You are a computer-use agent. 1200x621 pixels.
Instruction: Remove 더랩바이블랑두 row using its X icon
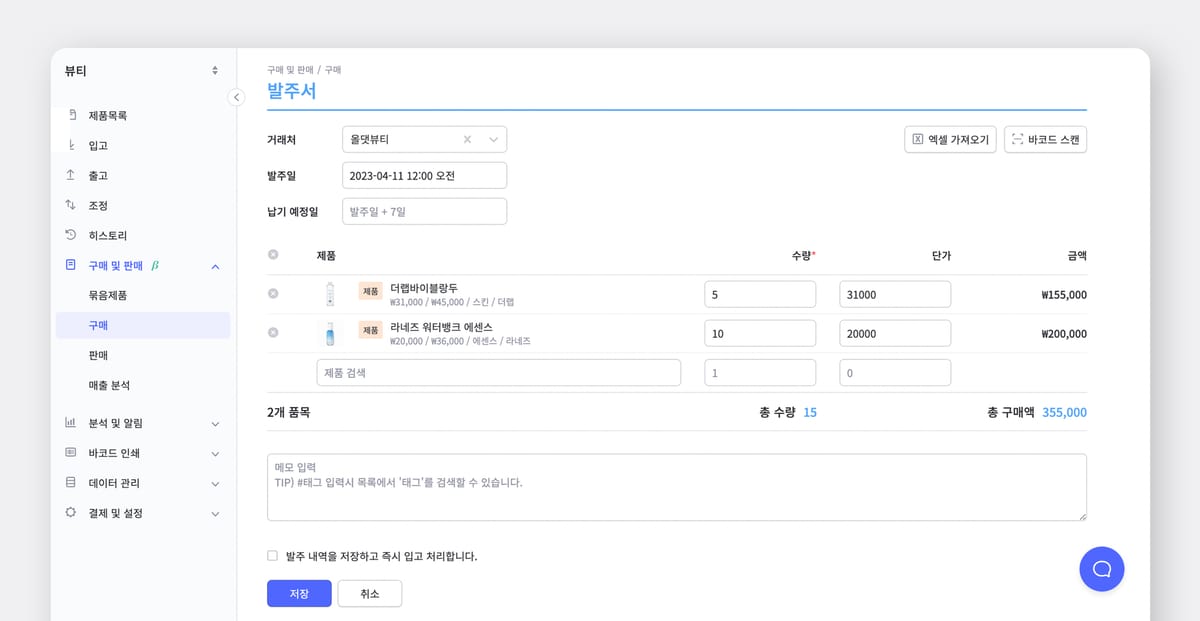[x=272, y=293]
